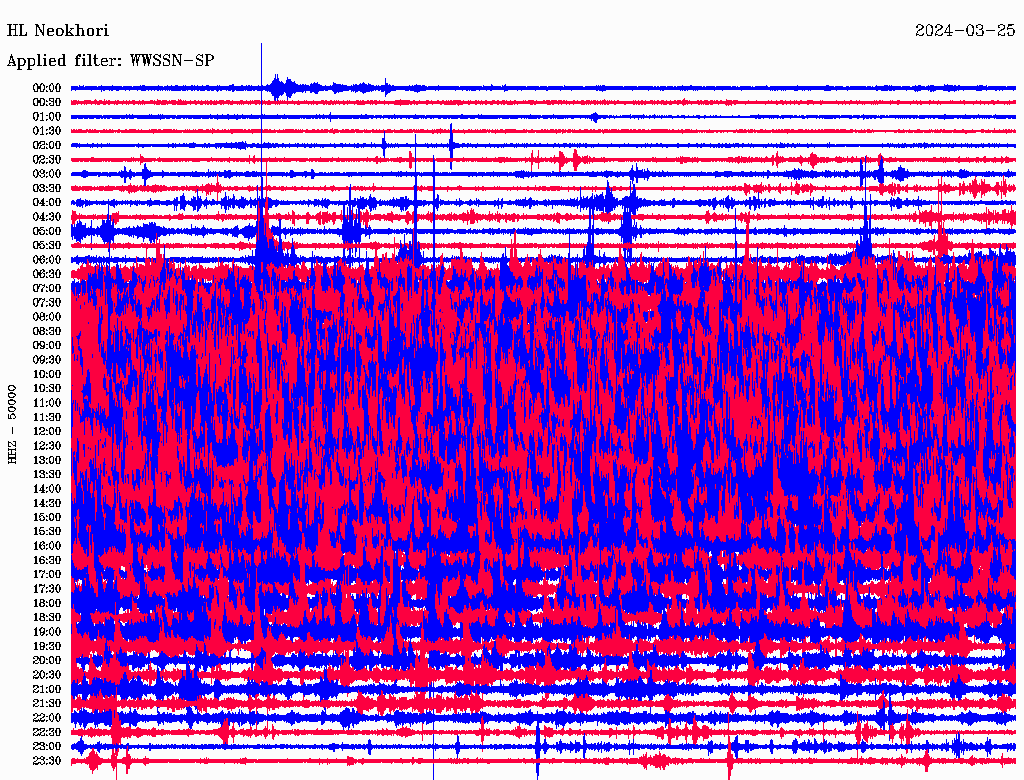Select the 19:30 time label
The height and width of the screenshot is (780, 1024).
point(47,647)
